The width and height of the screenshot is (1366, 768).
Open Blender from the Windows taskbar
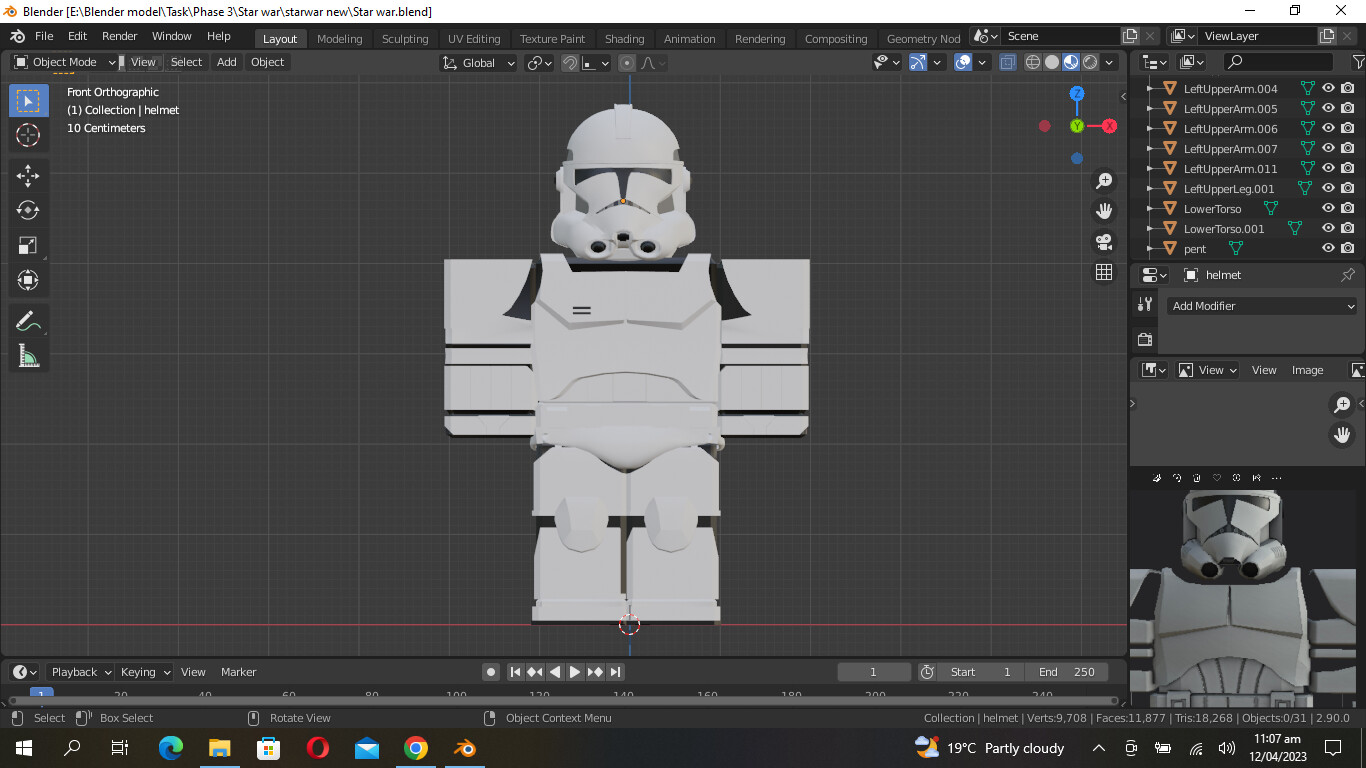(x=464, y=748)
